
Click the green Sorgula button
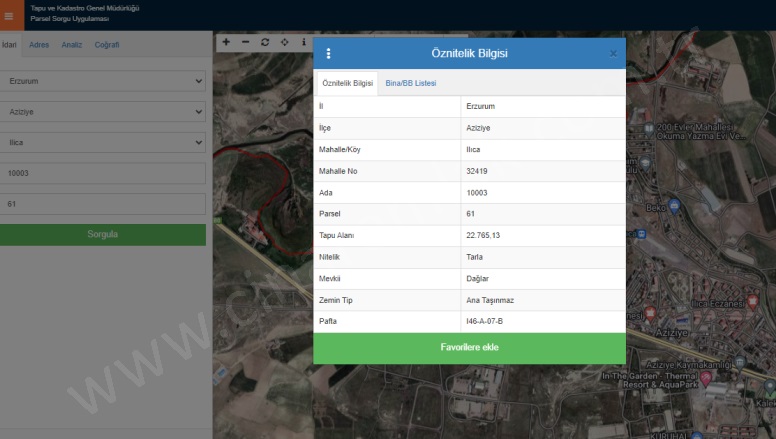click(103, 235)
